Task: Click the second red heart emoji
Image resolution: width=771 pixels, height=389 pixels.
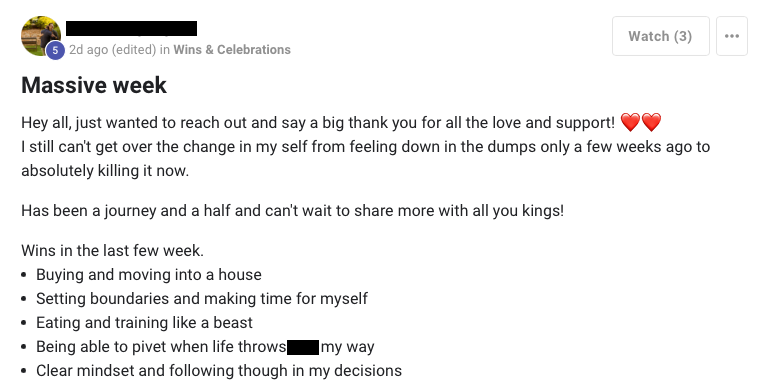Action: (x=652, y=122)
